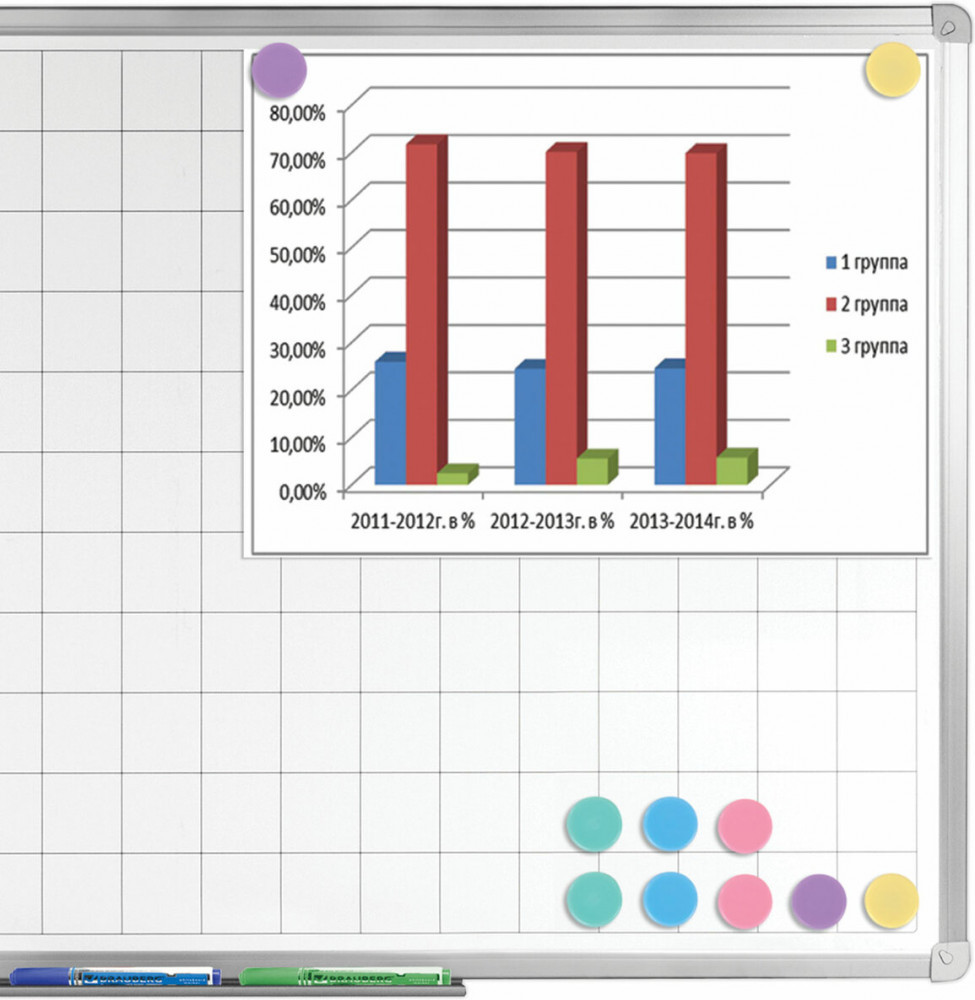
Task: Select the teal magnet in the upper row
Action: click(594, 825)
